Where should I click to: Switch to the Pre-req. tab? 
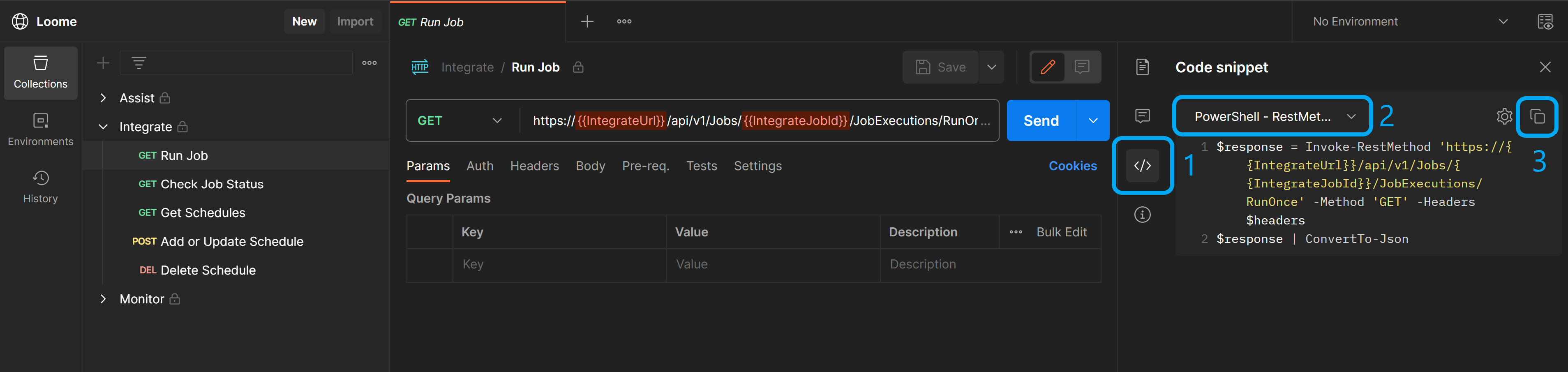click(x=645, y=166)
